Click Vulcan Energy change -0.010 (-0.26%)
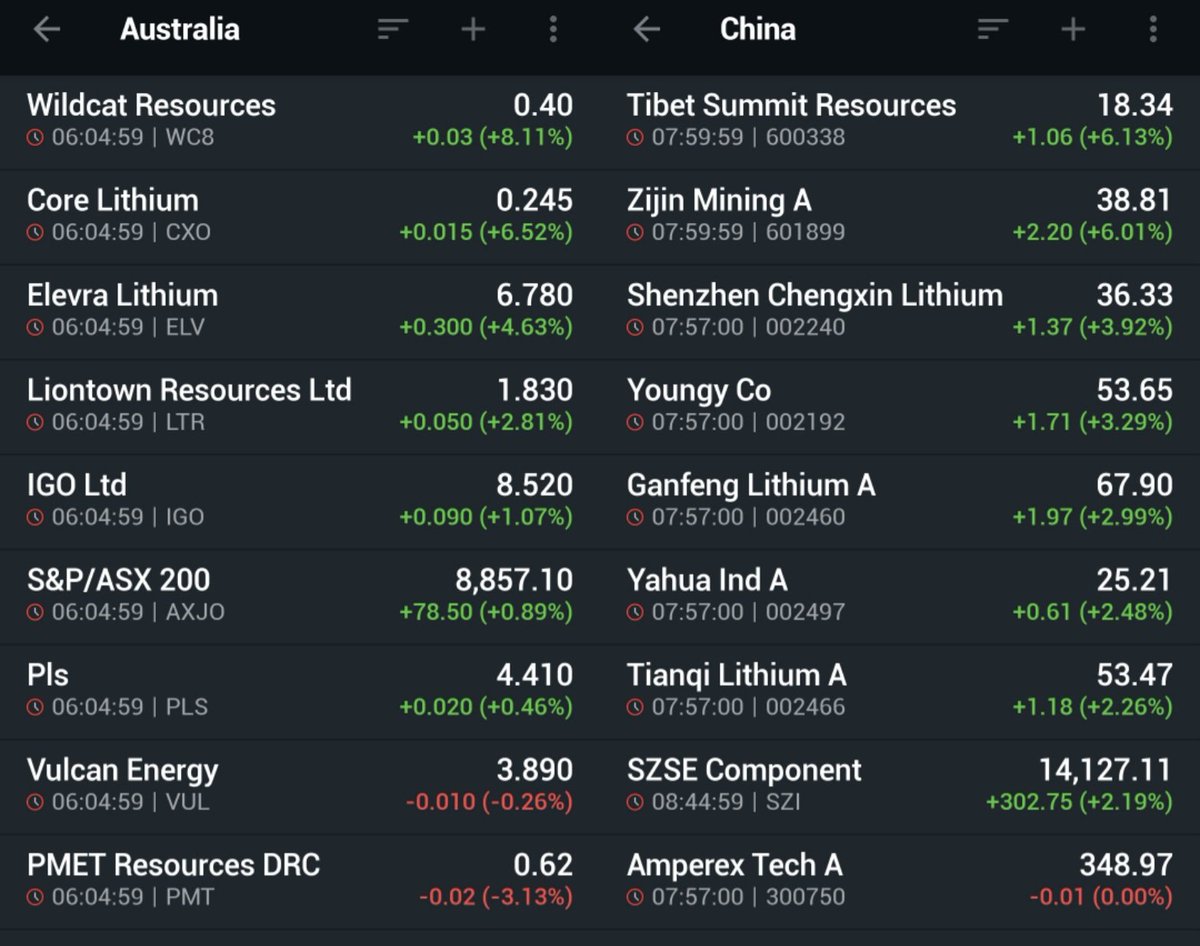Viewport: 1200px width, 946px height. (489, 802)
